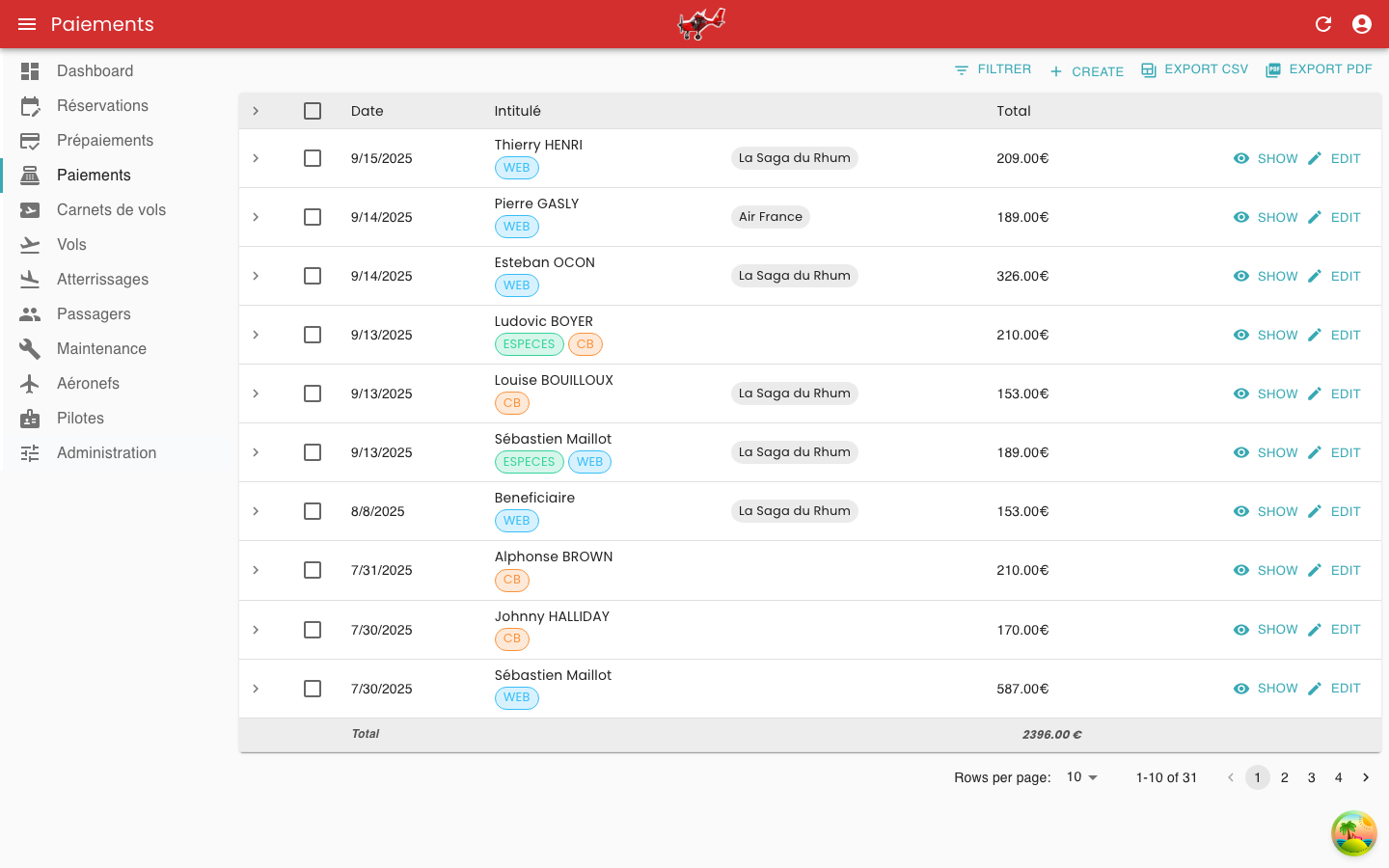Screen dimensions: 1389x868
Task: Click the hamburger menu icon
Action: (27, 24)
